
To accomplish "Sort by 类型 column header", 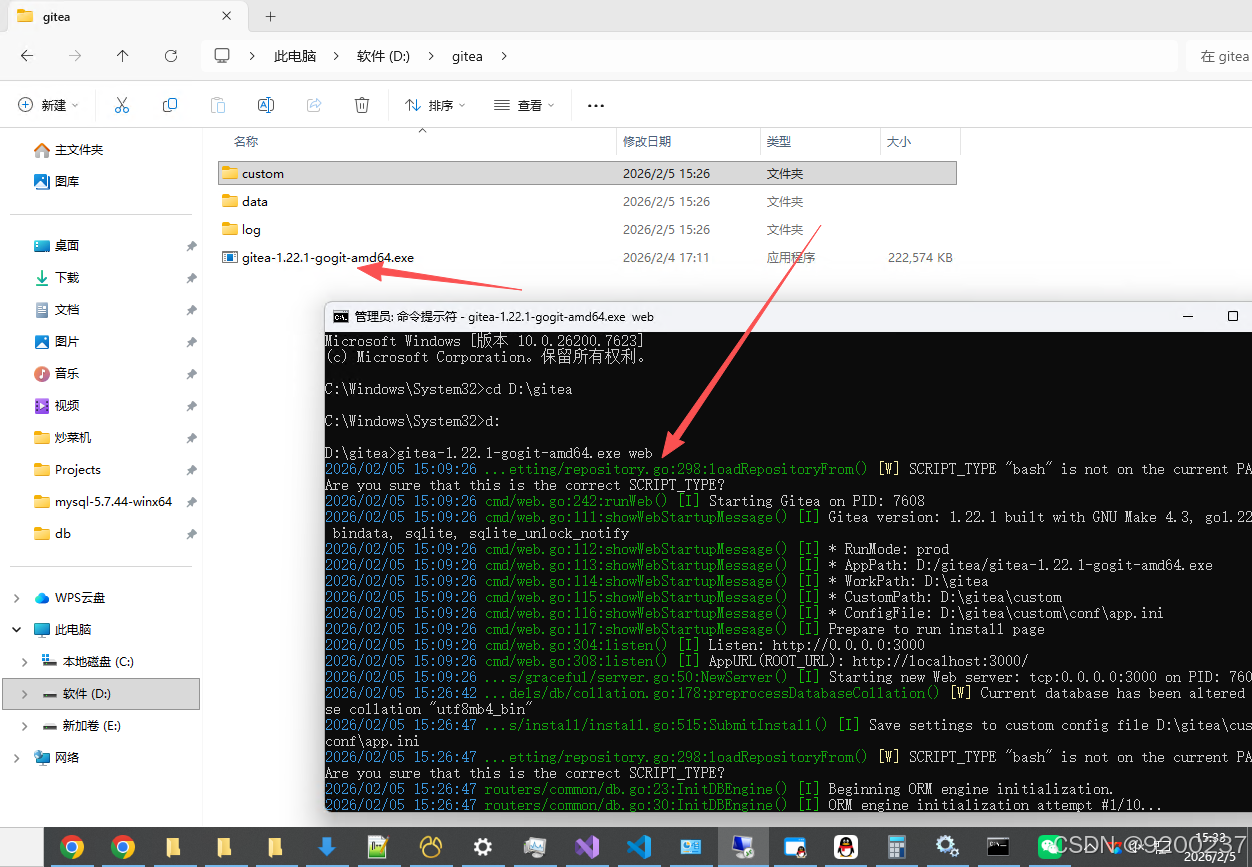I will coord(779,142).
